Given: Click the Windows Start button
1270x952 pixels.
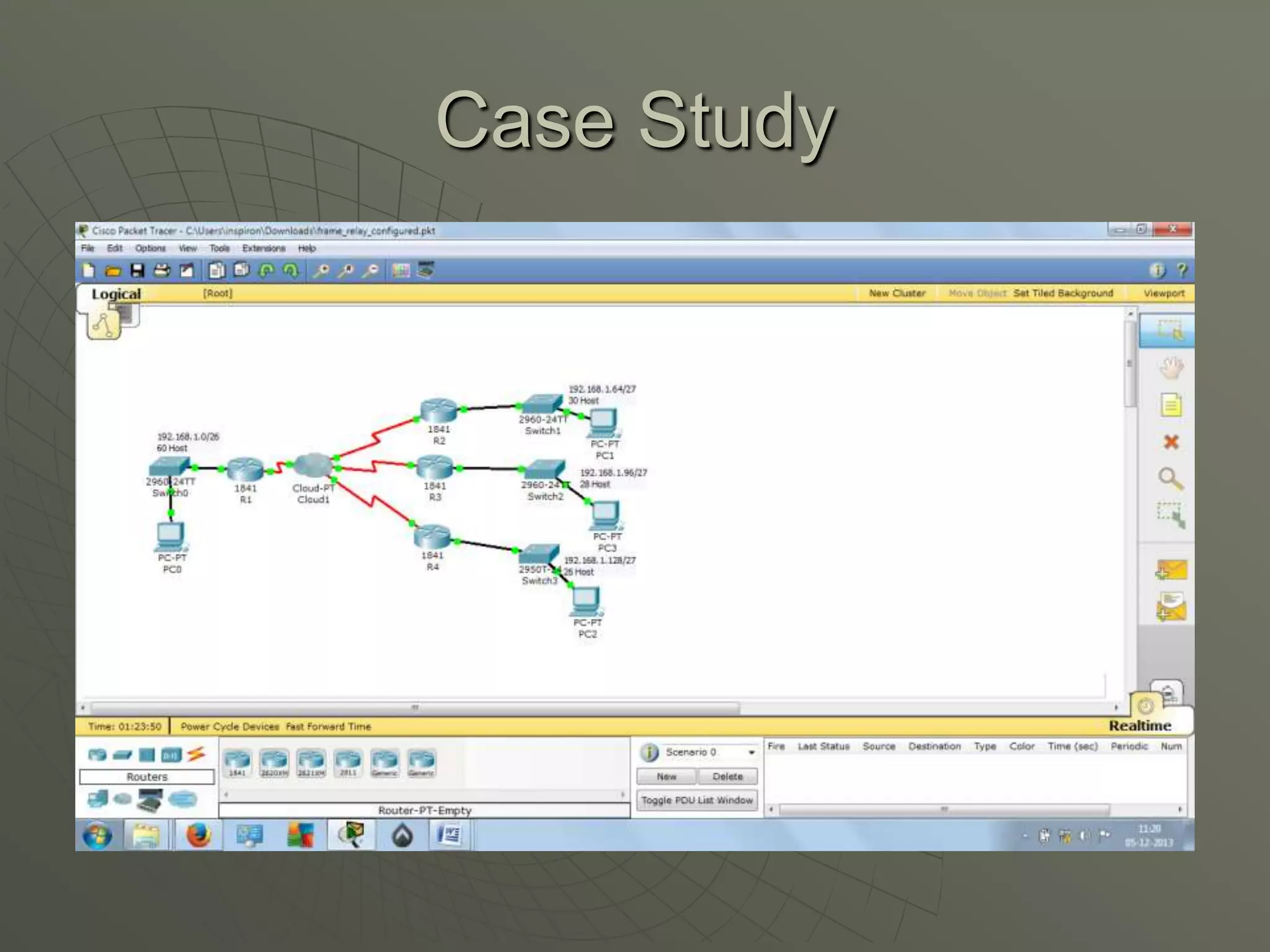Looking at the screenshot, I should [98, 835].
